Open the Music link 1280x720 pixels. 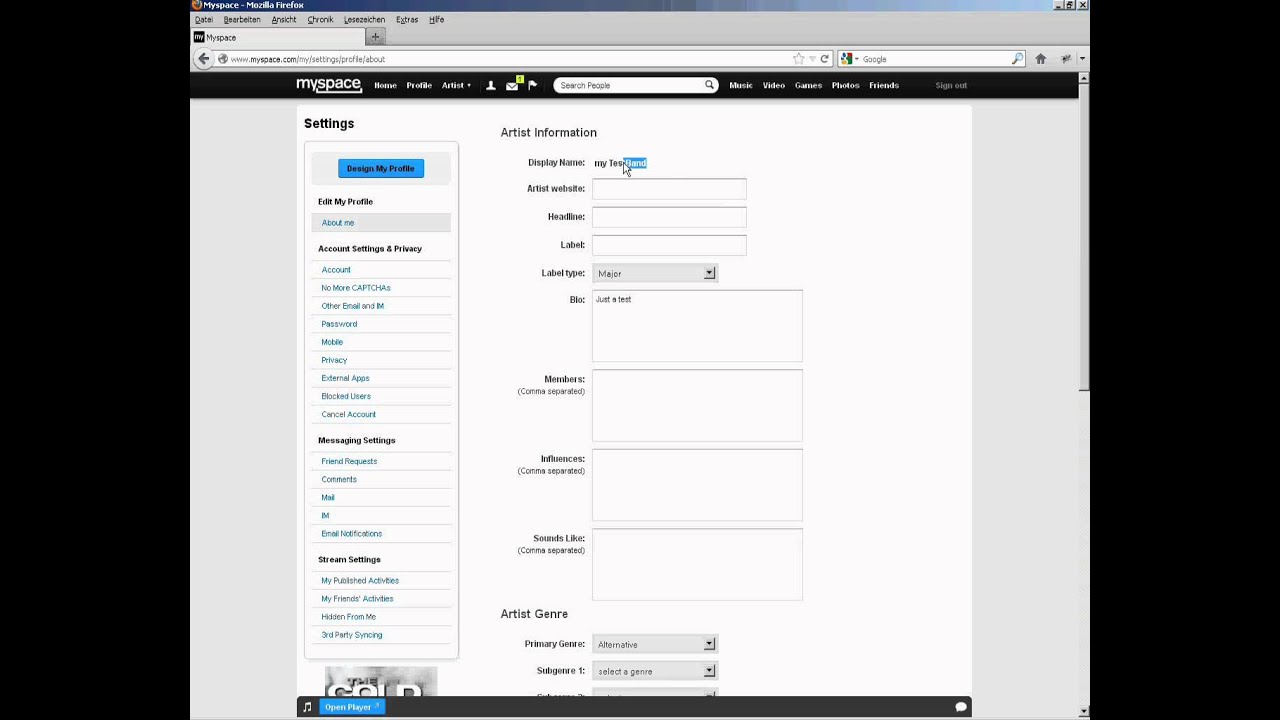click(x=741, y=85)
